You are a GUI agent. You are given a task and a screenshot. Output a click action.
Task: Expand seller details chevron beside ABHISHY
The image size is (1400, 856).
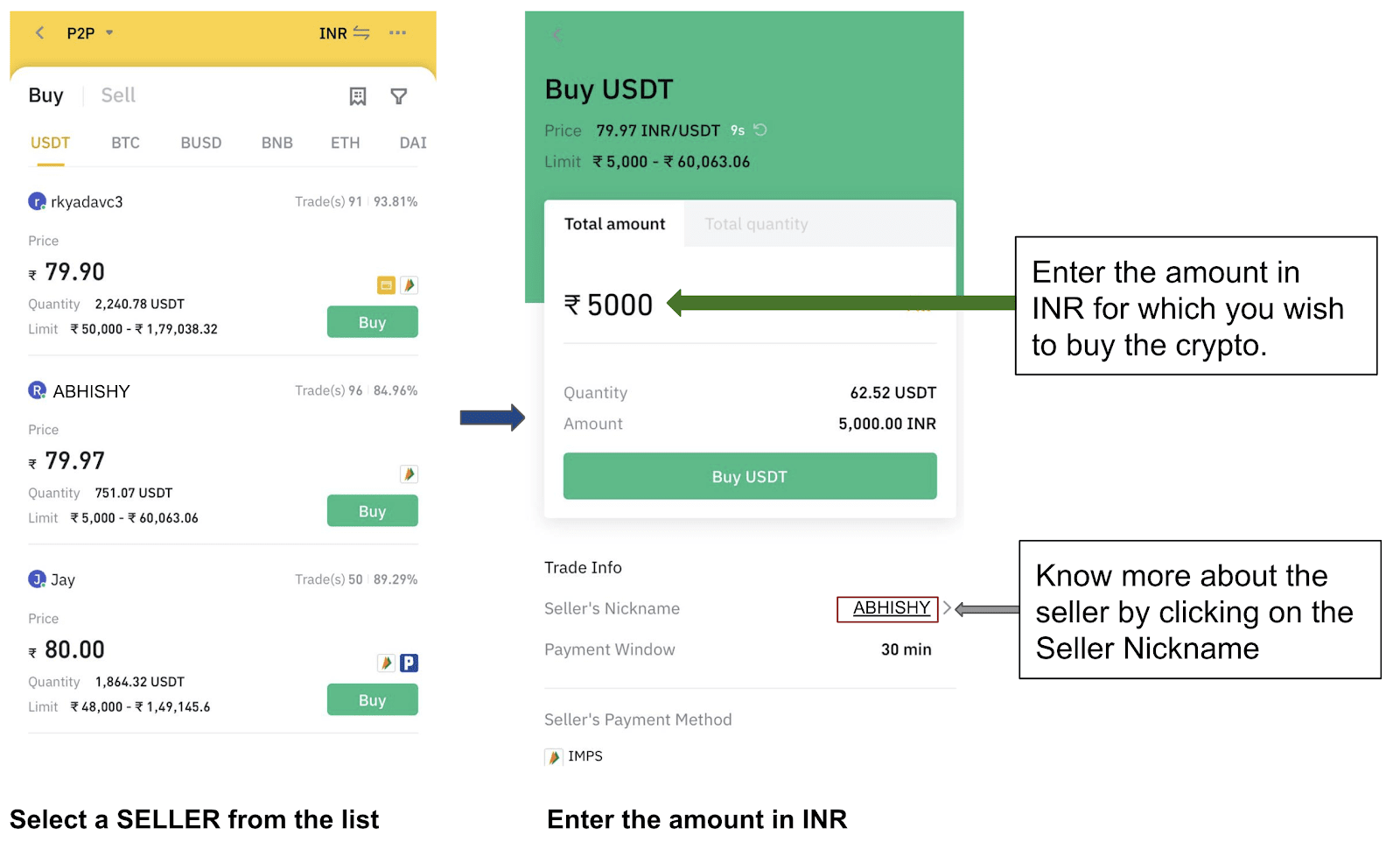[x=947, y=608]
